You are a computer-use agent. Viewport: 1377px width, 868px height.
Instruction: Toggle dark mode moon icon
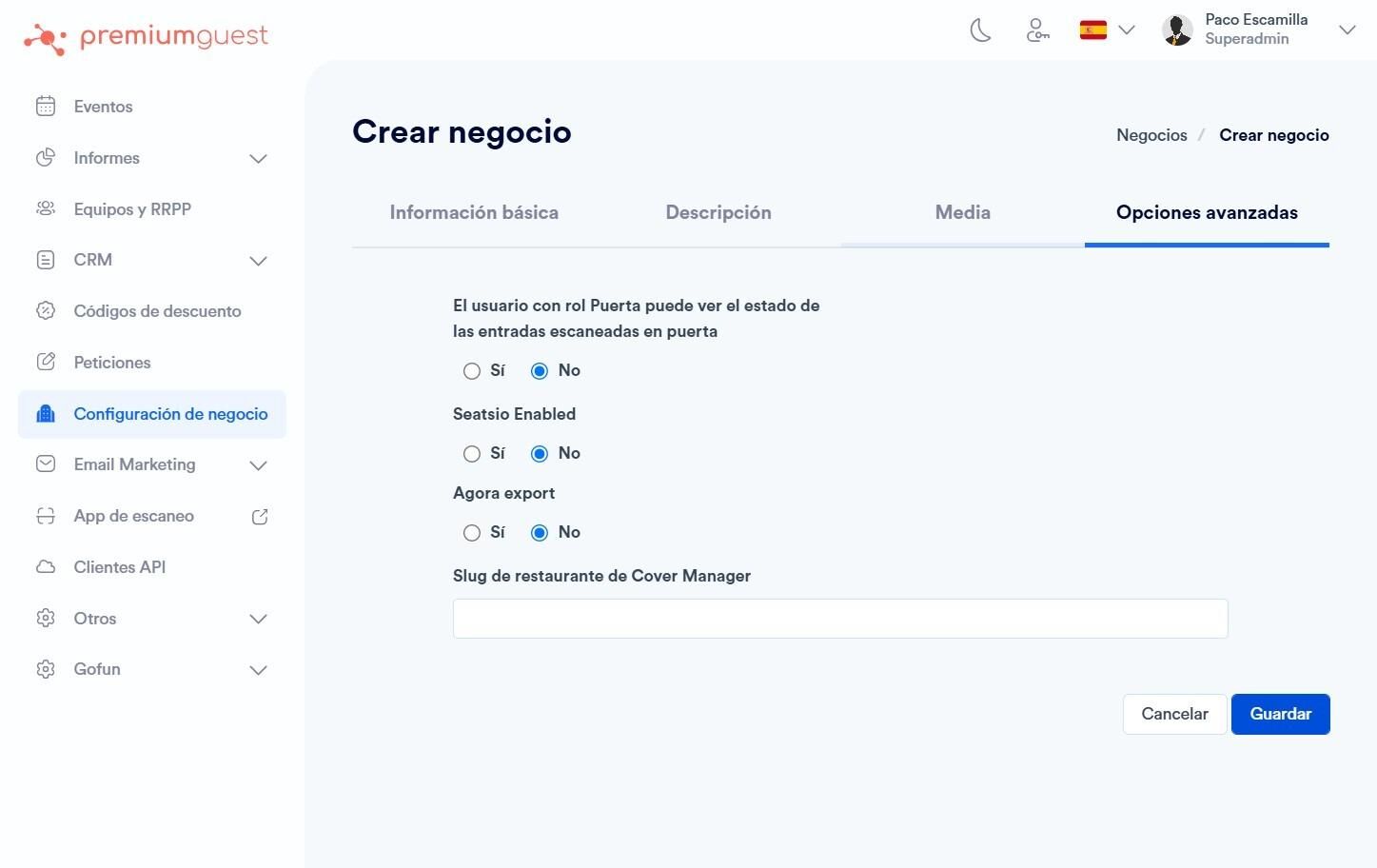(980, 30)
